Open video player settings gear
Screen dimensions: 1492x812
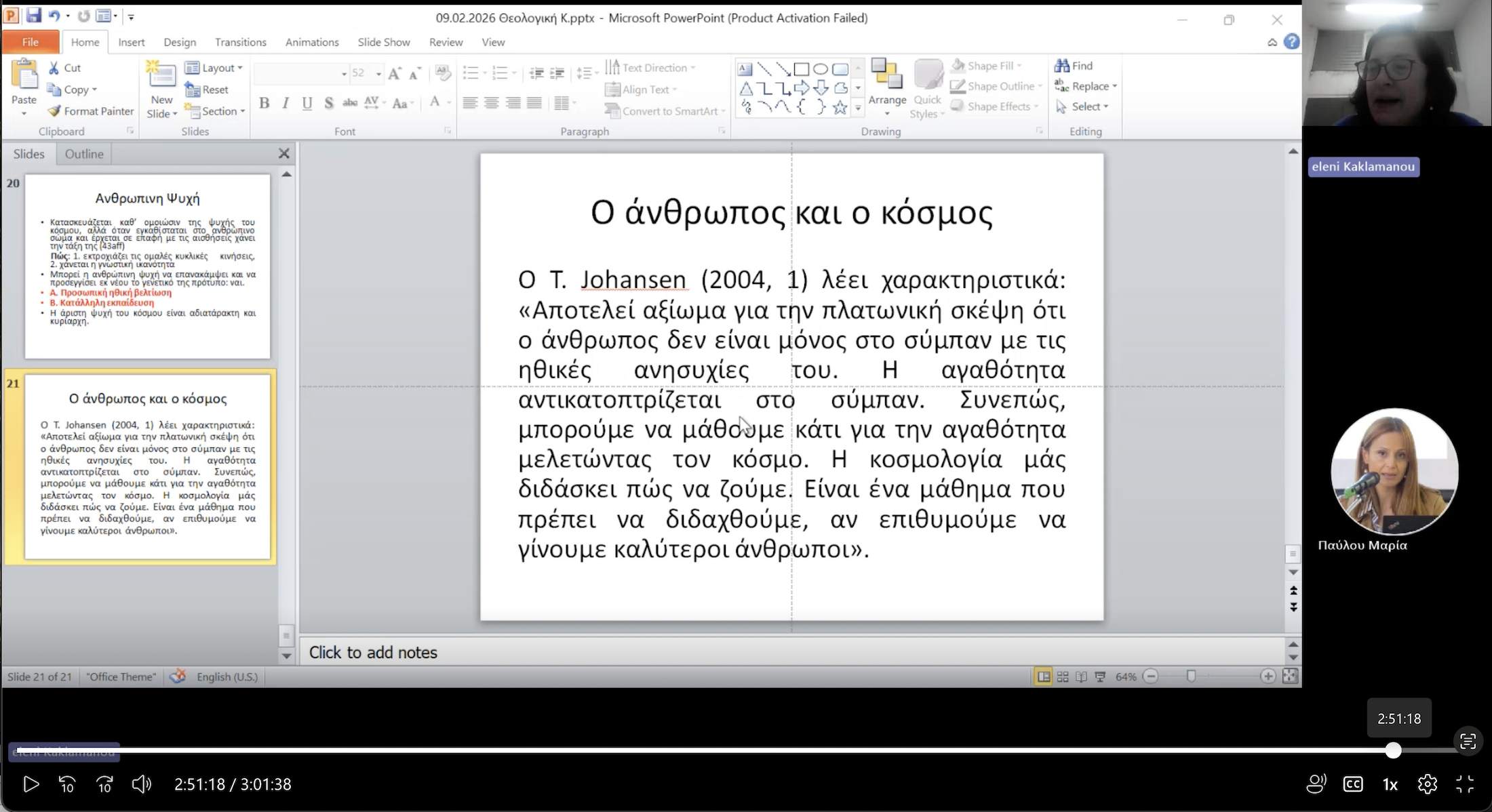[1427, 784]
